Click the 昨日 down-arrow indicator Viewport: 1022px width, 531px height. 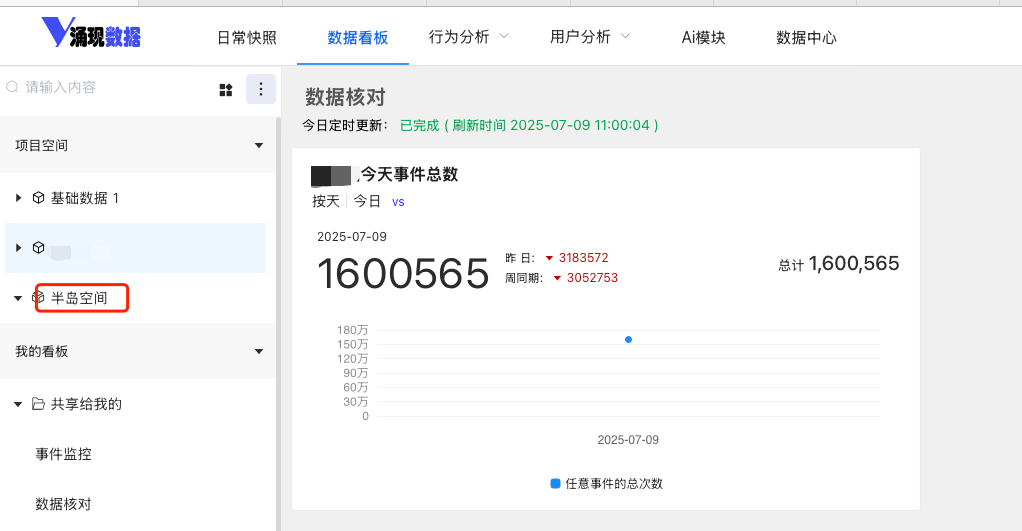tap(549, 259)
